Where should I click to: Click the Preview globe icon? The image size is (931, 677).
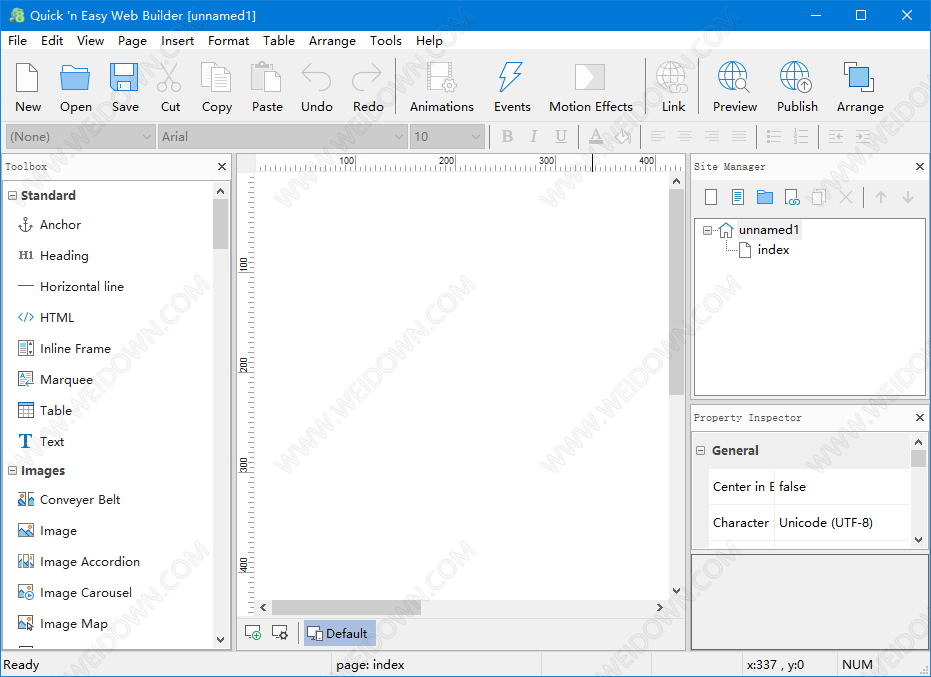(x=733, y=87)
